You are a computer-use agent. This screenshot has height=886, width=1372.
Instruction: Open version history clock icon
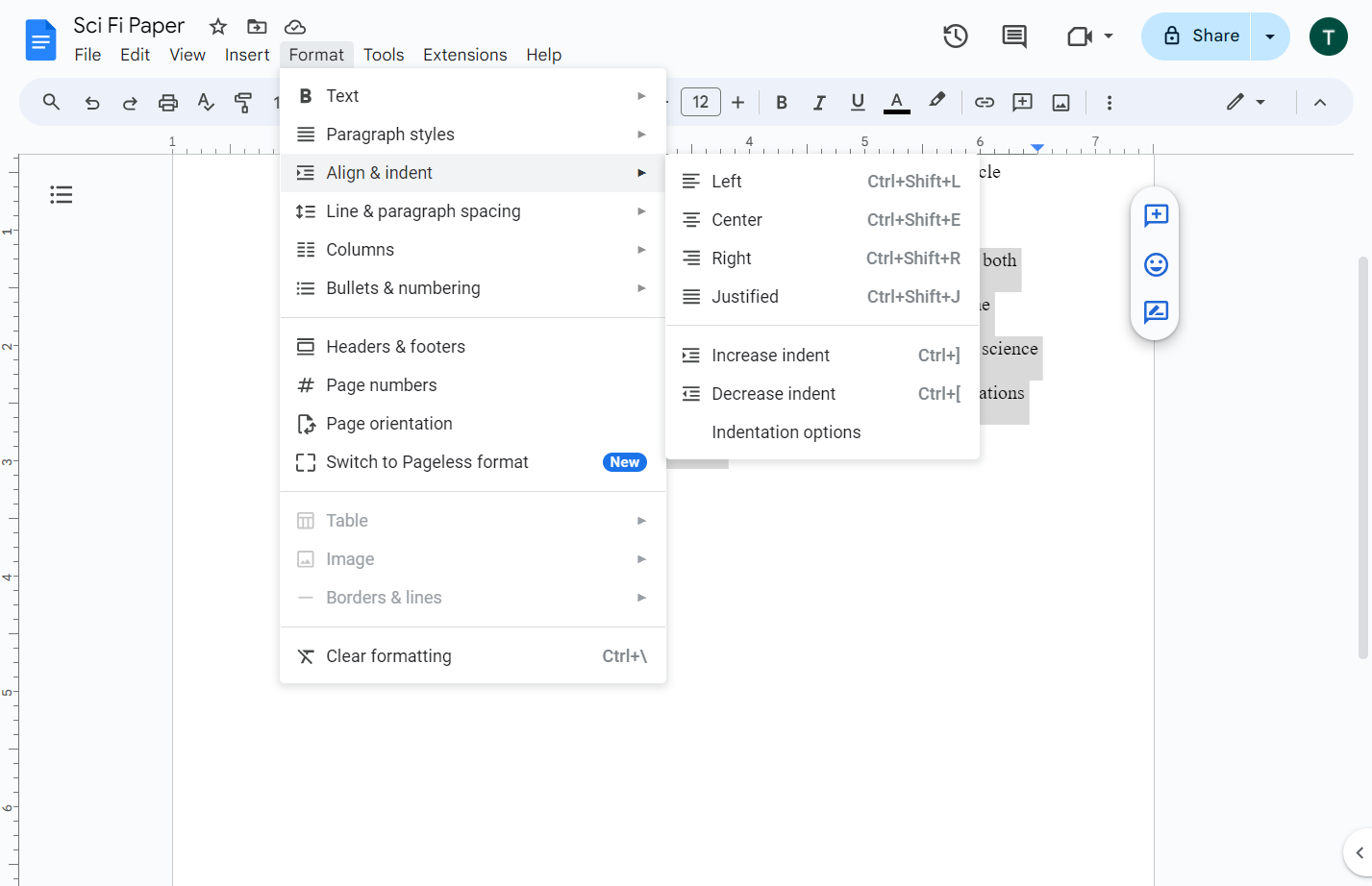click(955, 37)
